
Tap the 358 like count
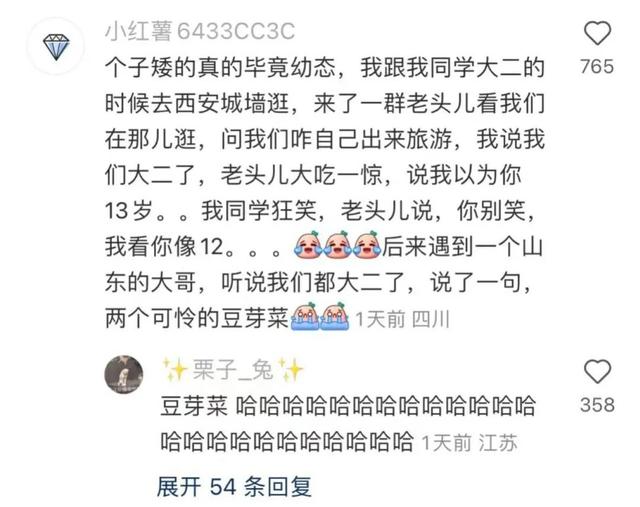click(597, 405)
